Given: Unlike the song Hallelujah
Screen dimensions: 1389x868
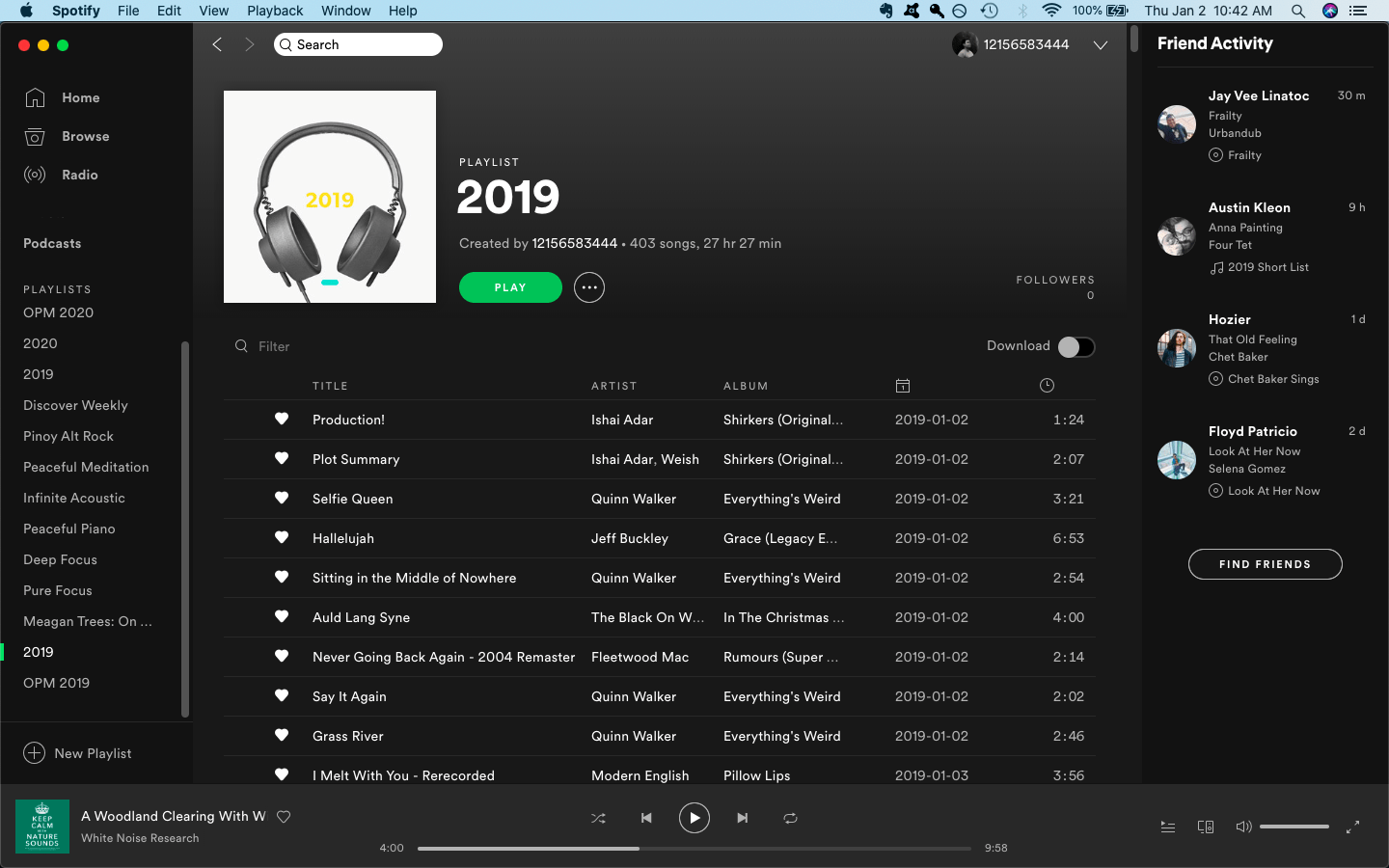Looking at the screenshot, I should (282, 537).
